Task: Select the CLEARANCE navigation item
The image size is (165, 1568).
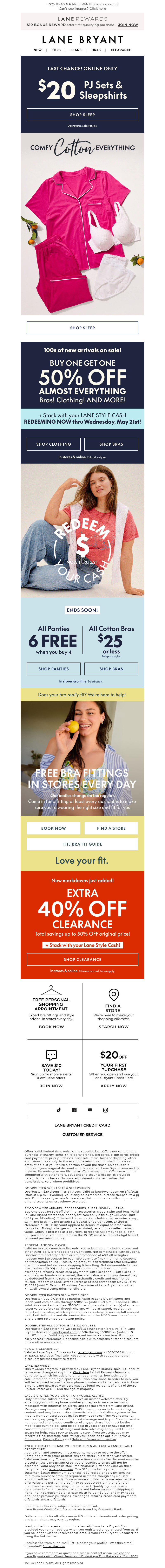Action: point(121,50)
